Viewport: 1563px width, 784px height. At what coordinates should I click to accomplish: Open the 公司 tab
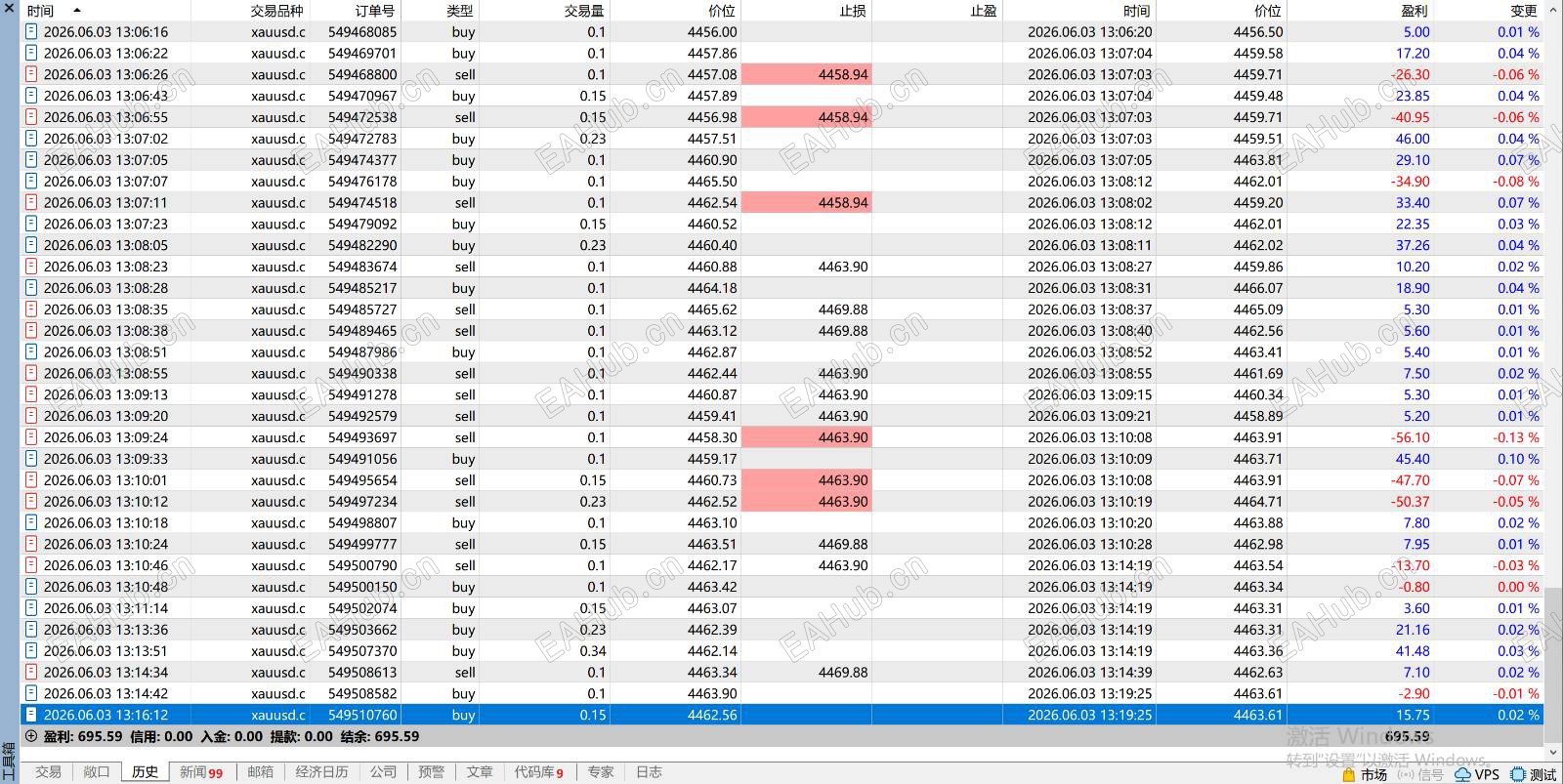coord(383,772)
